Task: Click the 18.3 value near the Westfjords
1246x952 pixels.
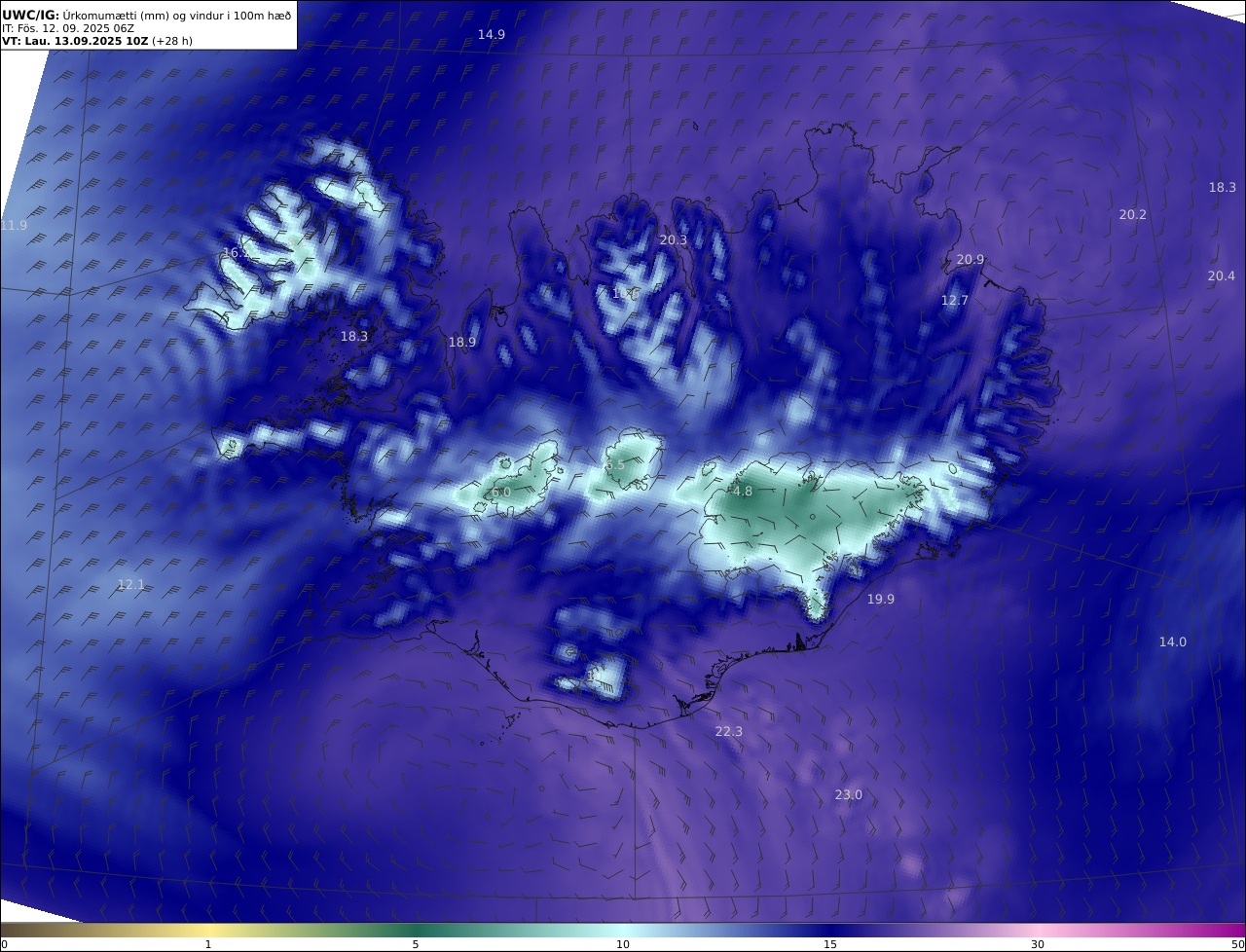Action: 354,337
